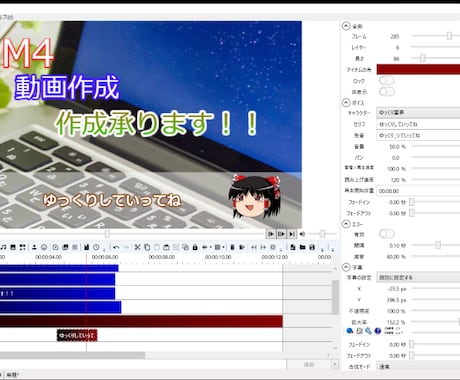Click the play button under the preview
Viewport: 460px width, 380px height.
coord(271,234)
